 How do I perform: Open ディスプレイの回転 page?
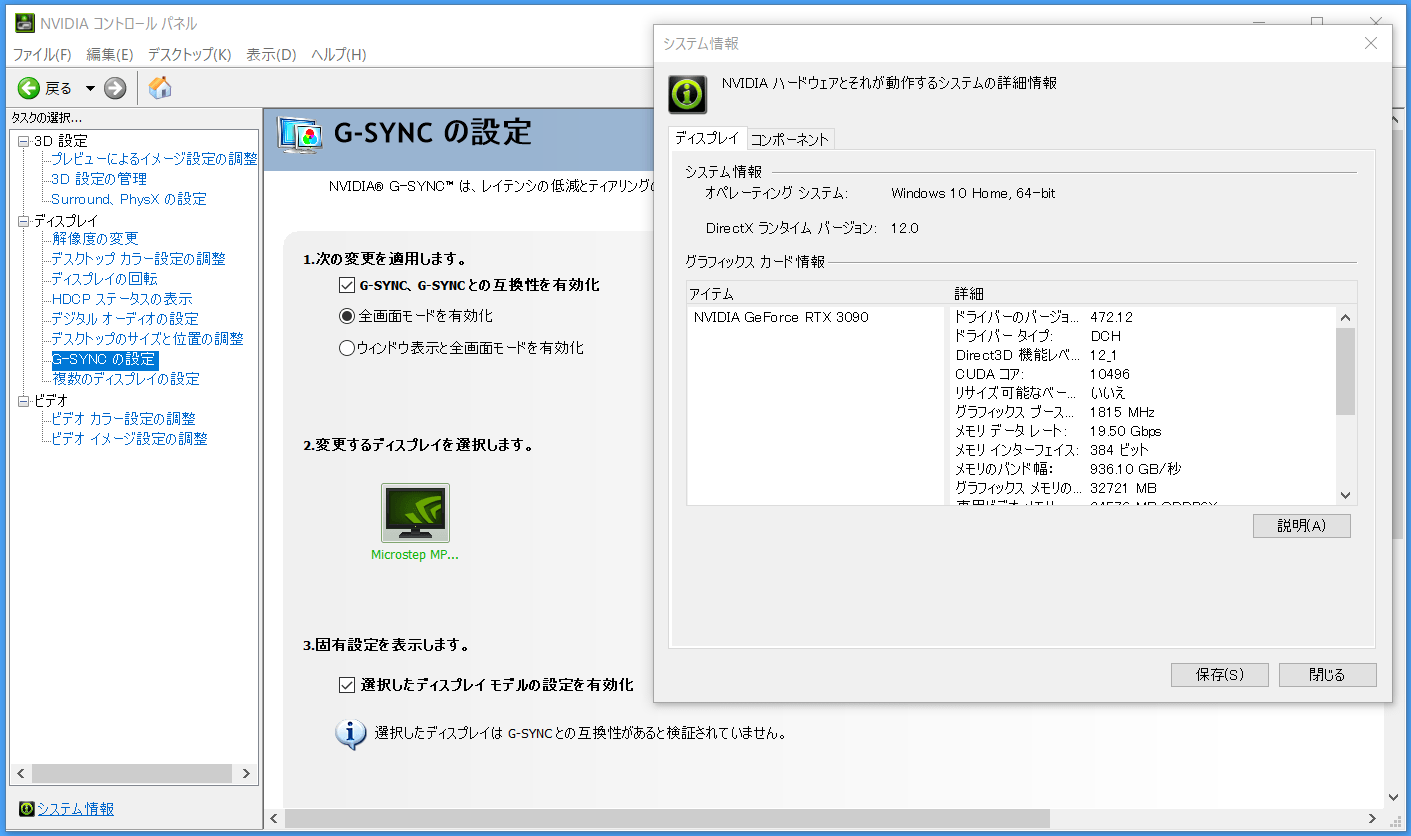[x=104, y=279]
